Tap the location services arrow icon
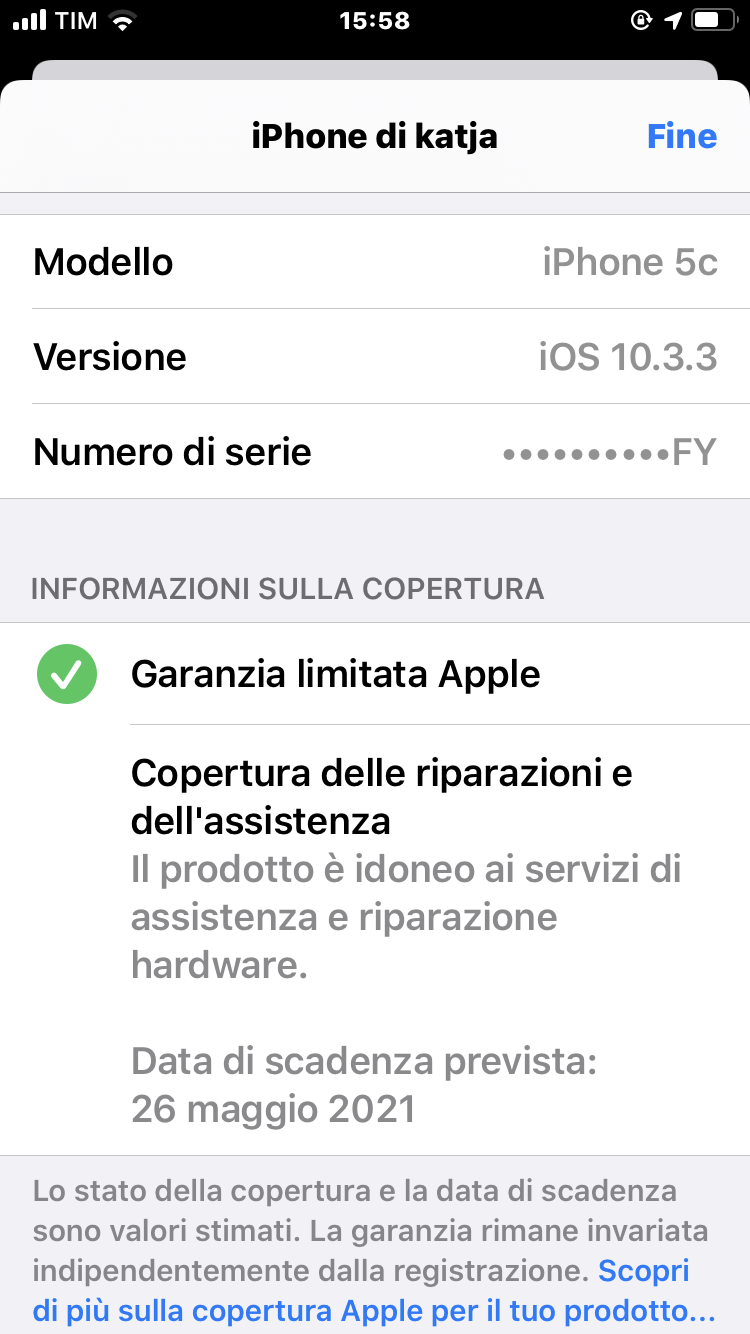This screenshot has width=750, height=1334. point(673,20)
